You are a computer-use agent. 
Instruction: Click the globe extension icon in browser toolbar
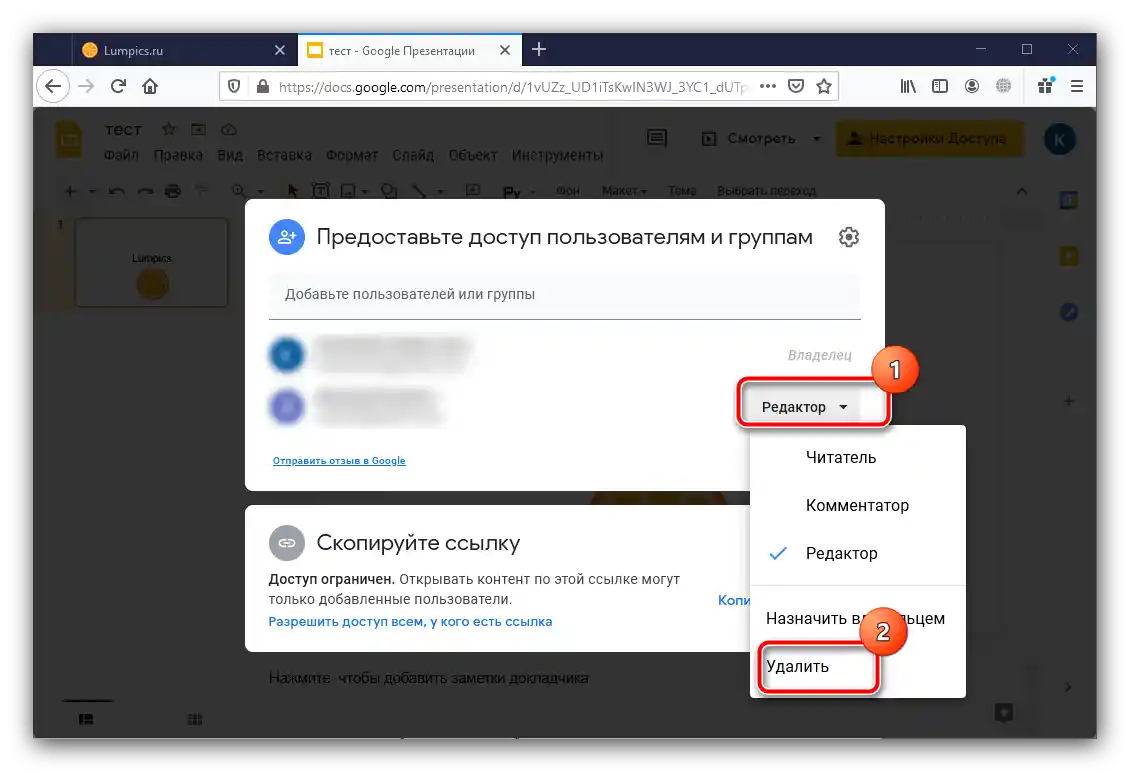pos(1003,86)
